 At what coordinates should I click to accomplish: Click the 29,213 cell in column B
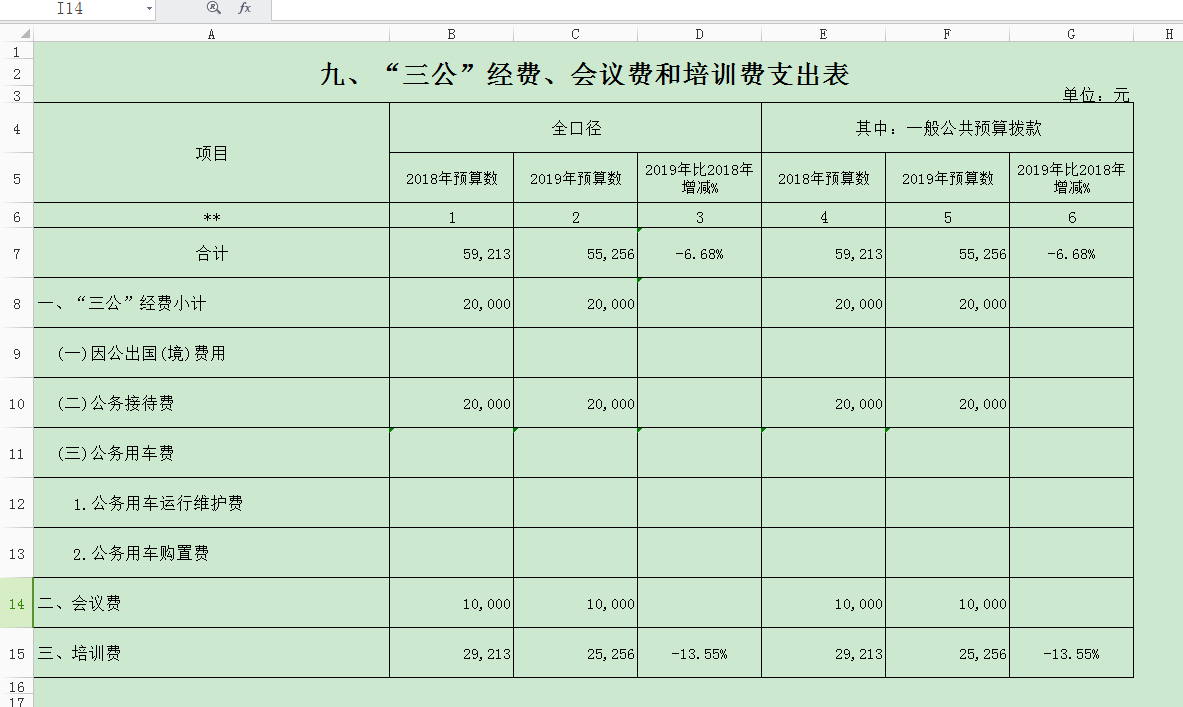tap(452, 654)
